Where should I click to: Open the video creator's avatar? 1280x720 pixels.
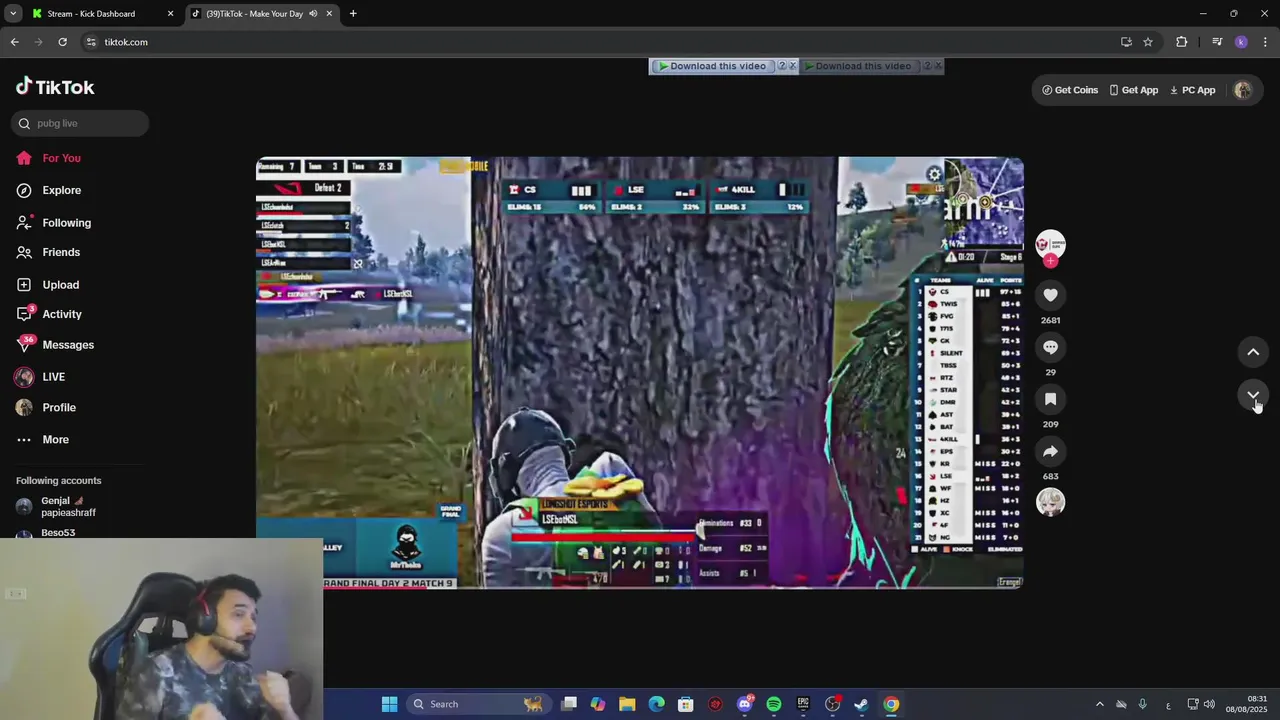[x=1050, y=244]
